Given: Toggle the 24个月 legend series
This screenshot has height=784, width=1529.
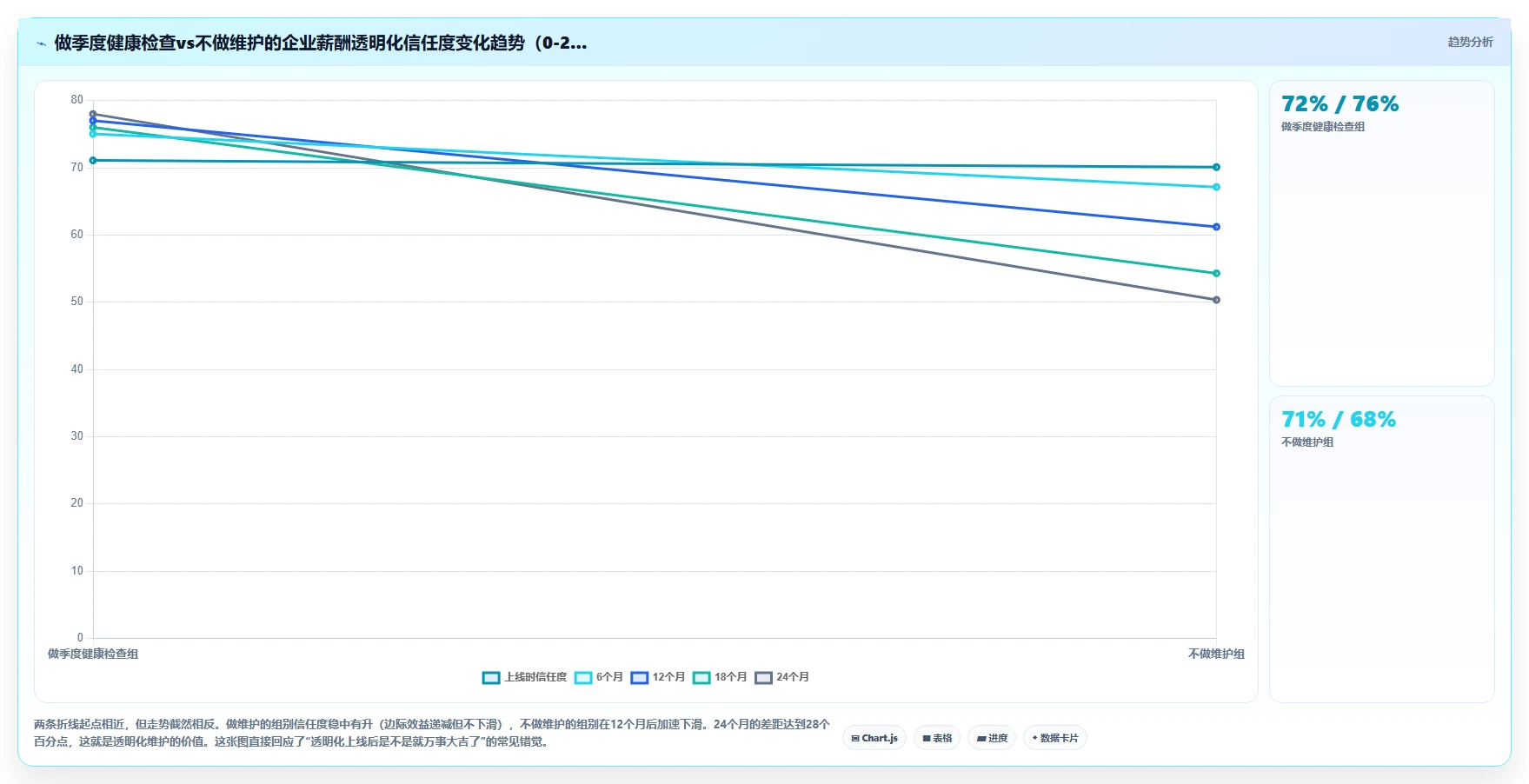Looking at the screenshot, I should click(781, 677).
